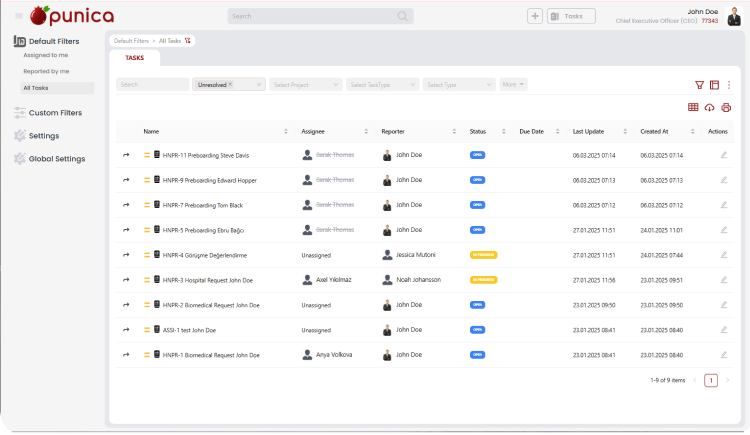
Task: Select All Tasks filter in sidebar
Action: point(57,88)
